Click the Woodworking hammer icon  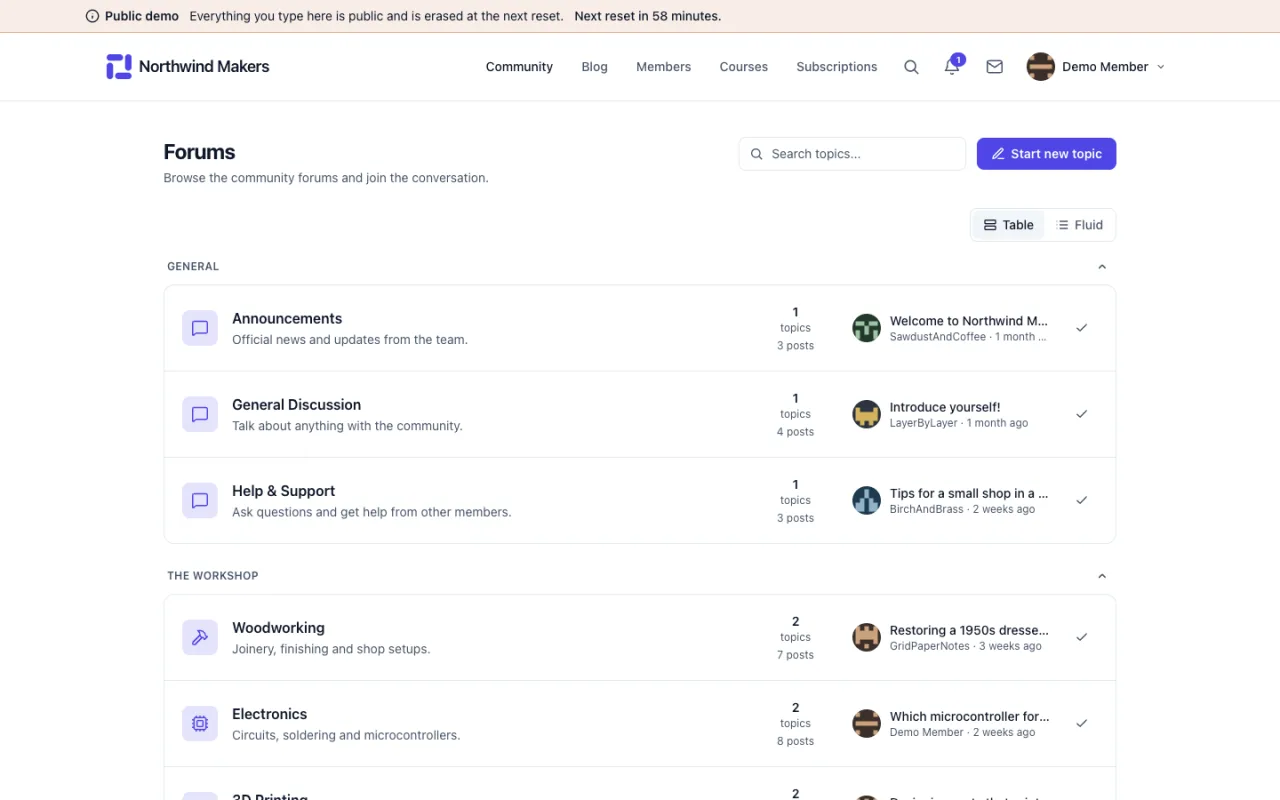[200, 637]
